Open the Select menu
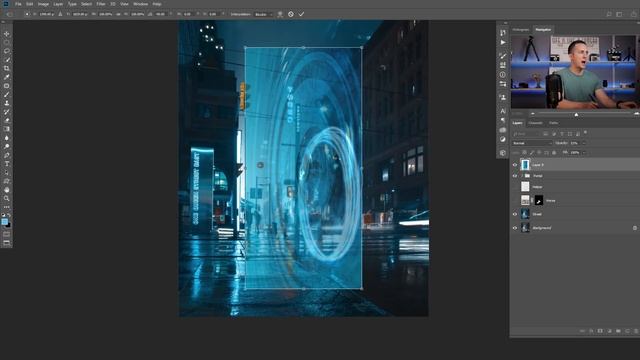The width and height of the screenshot is (640, 360). point(86,4)
